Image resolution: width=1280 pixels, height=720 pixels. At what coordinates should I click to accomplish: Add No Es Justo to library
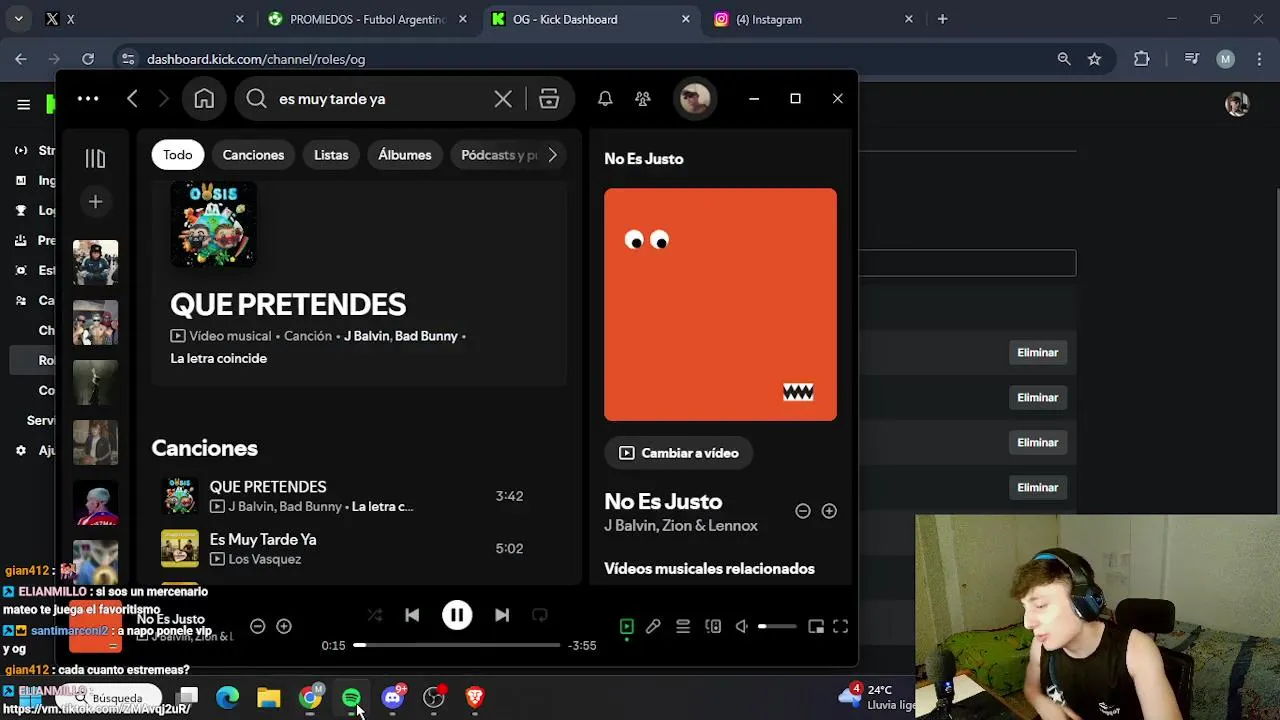click(x=829, y=511)
